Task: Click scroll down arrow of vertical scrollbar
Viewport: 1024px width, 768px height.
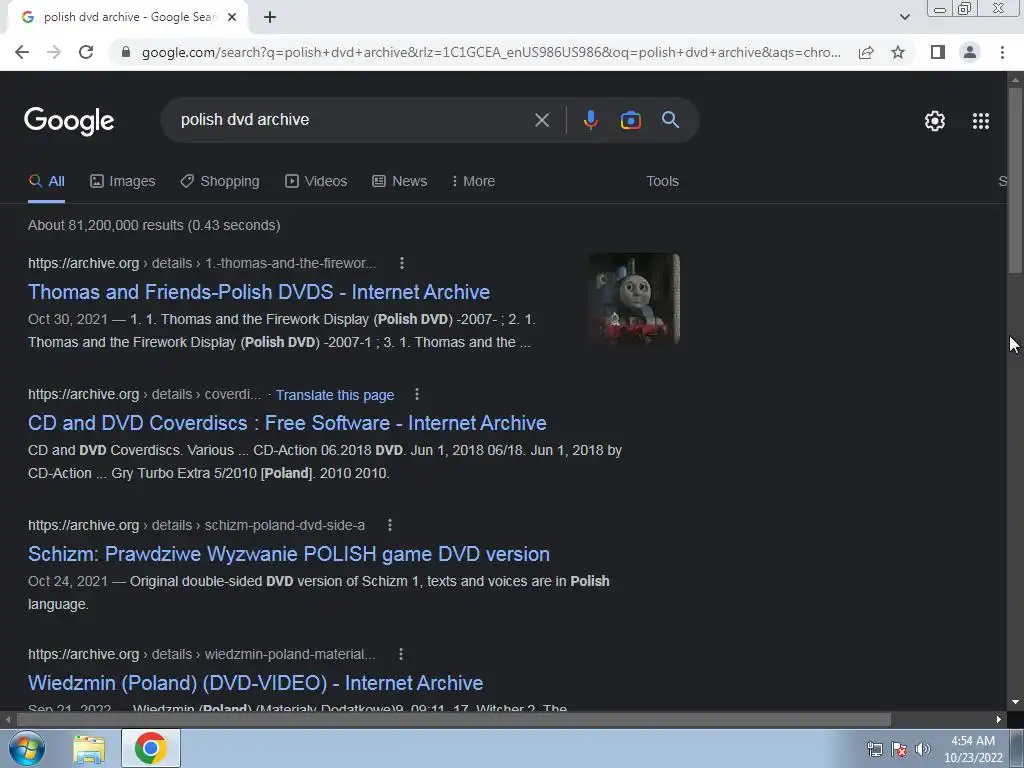Action: click(x=1015, y=703)
